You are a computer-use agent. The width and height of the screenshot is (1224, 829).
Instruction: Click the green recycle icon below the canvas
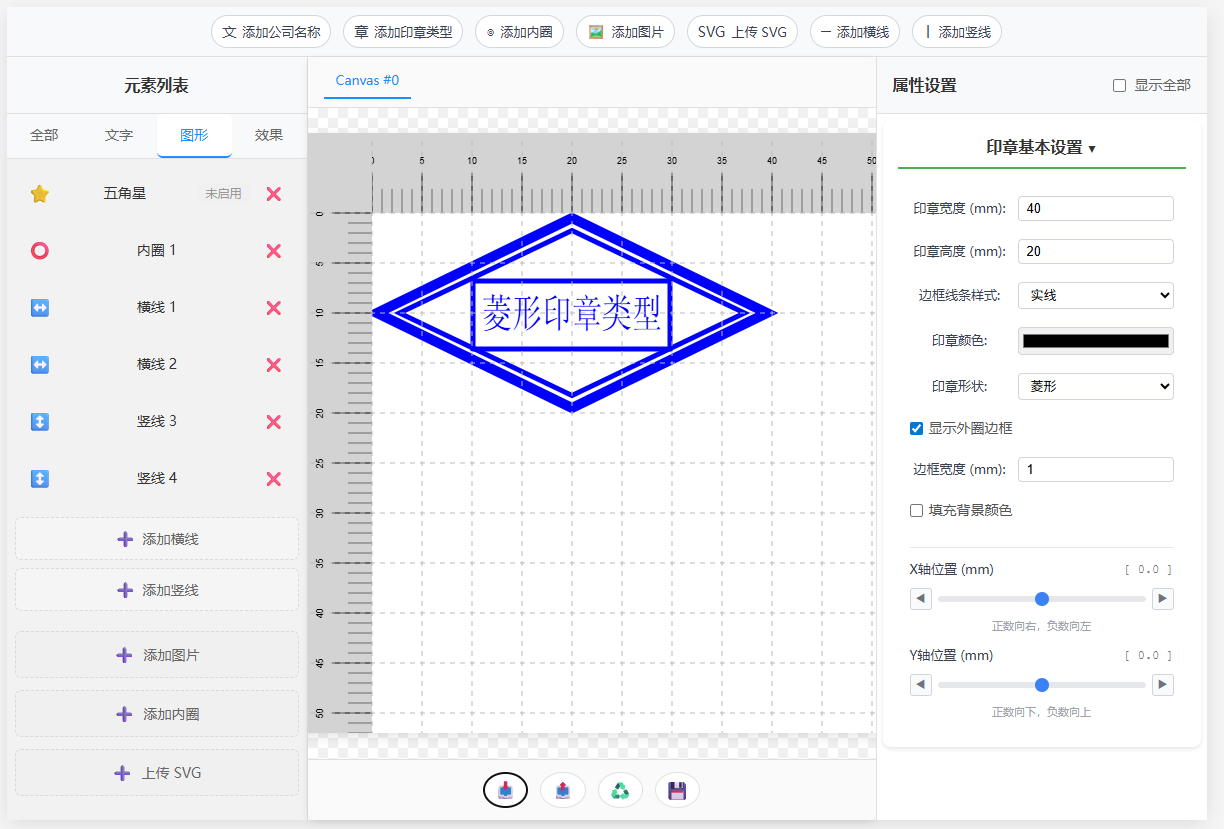(620, 791)
